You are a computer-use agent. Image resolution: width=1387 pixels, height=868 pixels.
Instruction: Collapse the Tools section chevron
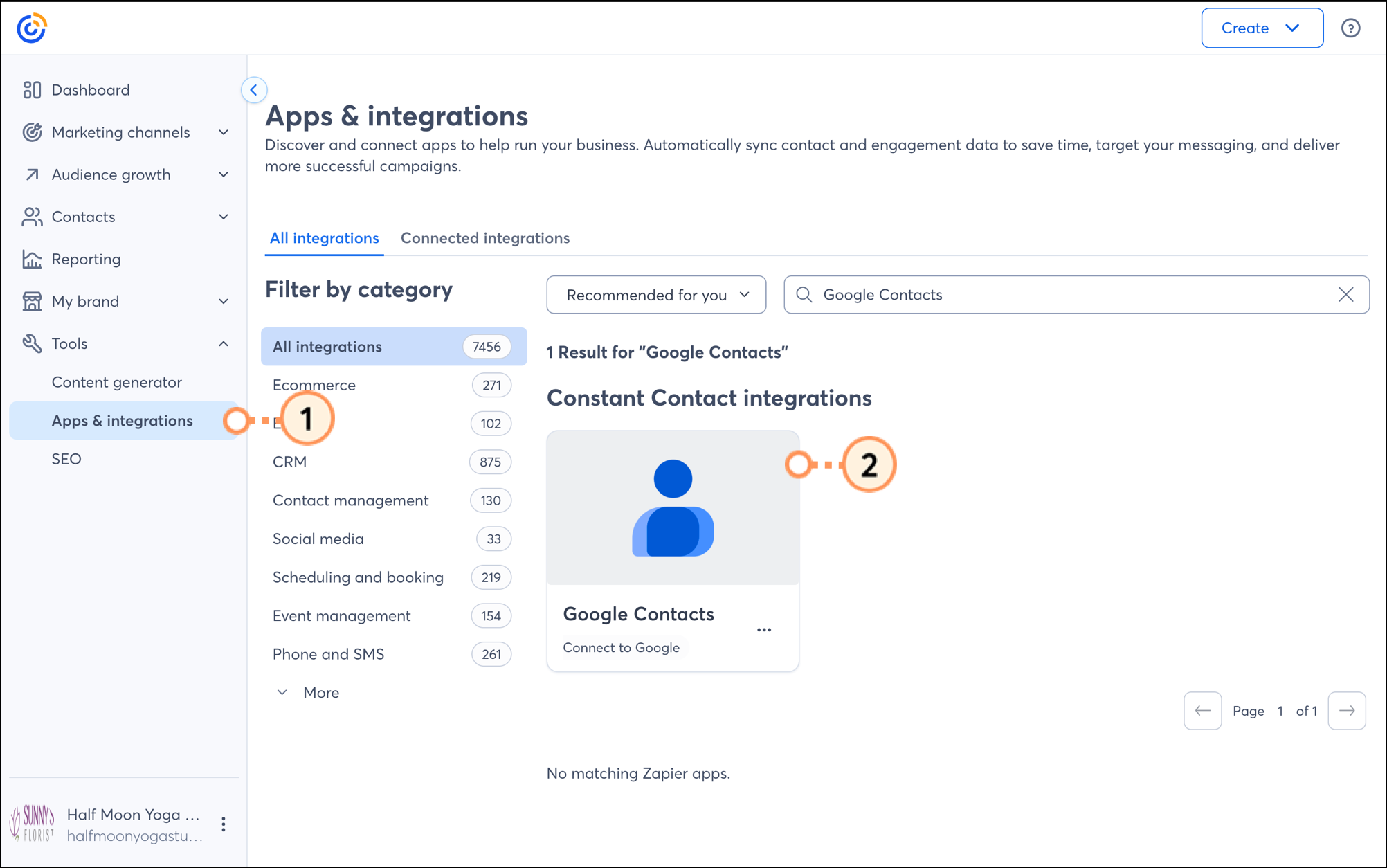tap(224, 343)
